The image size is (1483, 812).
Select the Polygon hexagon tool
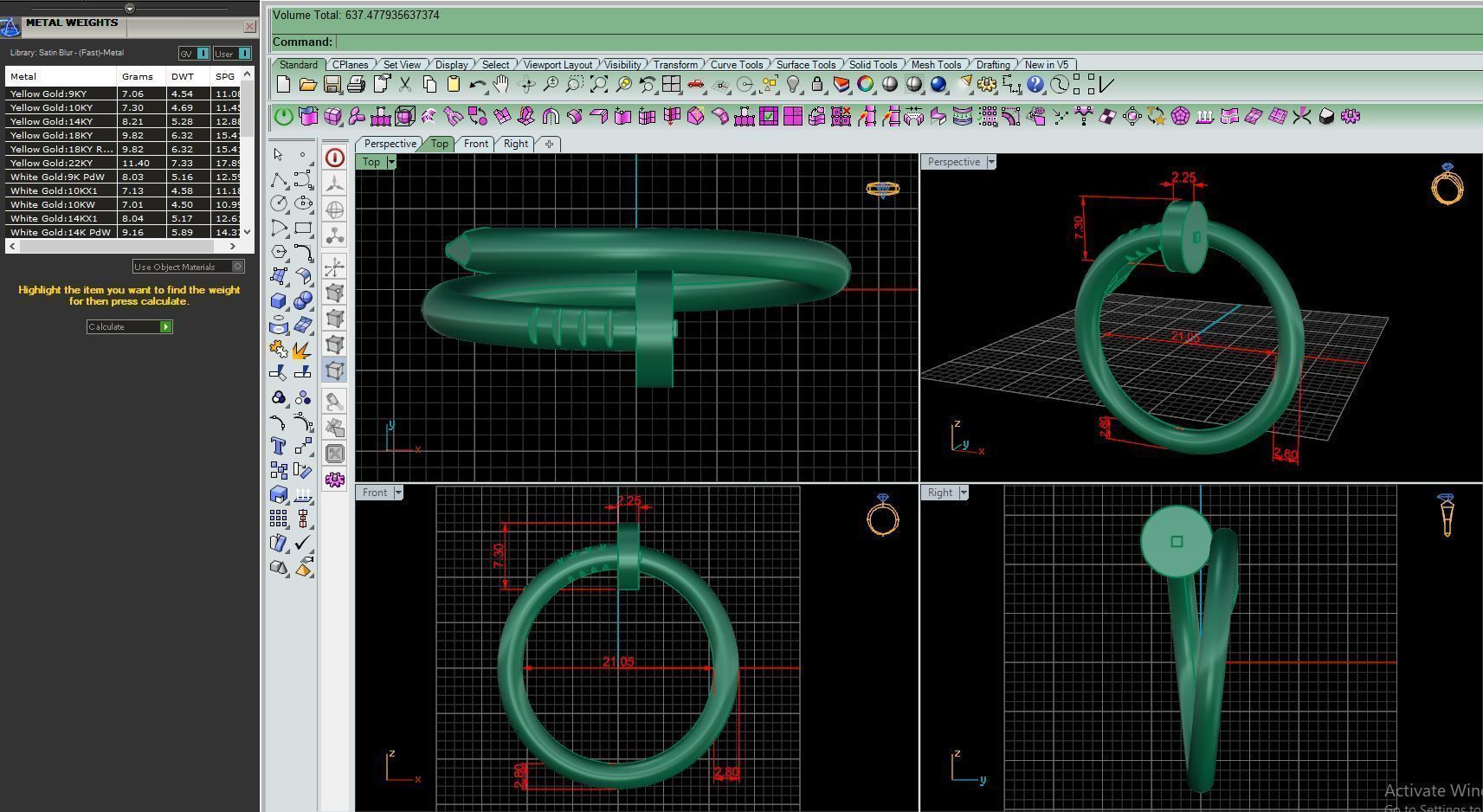tap(278, 252)
